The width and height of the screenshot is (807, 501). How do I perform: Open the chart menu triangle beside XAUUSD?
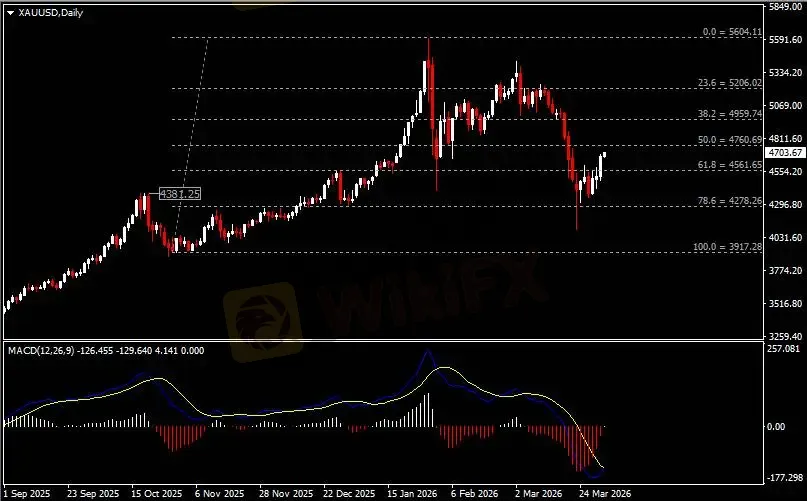(x=10, y=13)
